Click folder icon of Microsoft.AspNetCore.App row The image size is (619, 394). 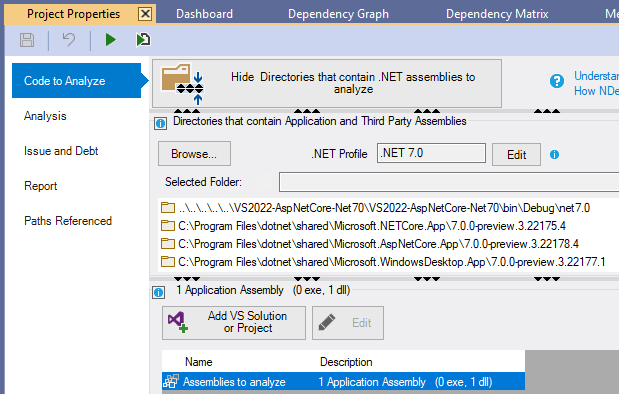[x=168, y=244]
